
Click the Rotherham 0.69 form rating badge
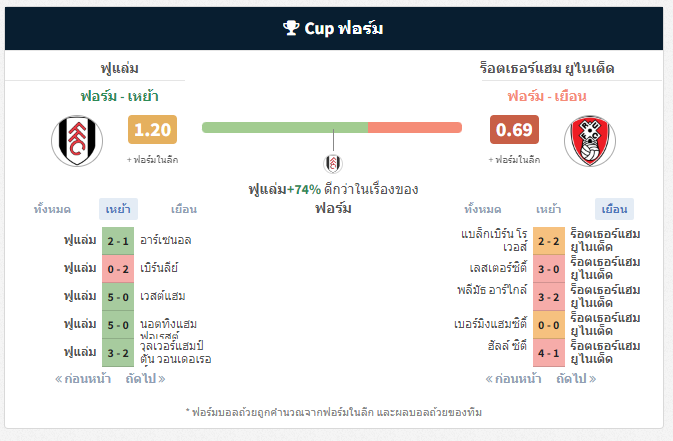[514, 130]
